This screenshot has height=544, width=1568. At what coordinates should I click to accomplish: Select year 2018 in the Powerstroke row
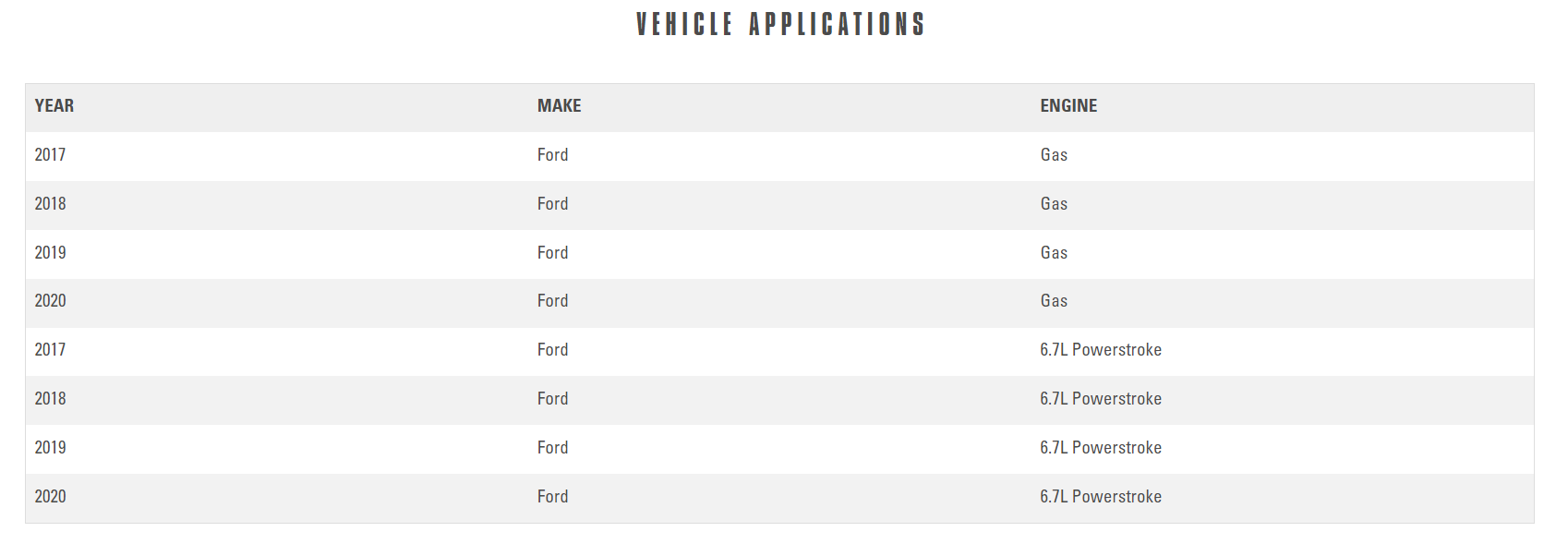[x=50, y=399]
